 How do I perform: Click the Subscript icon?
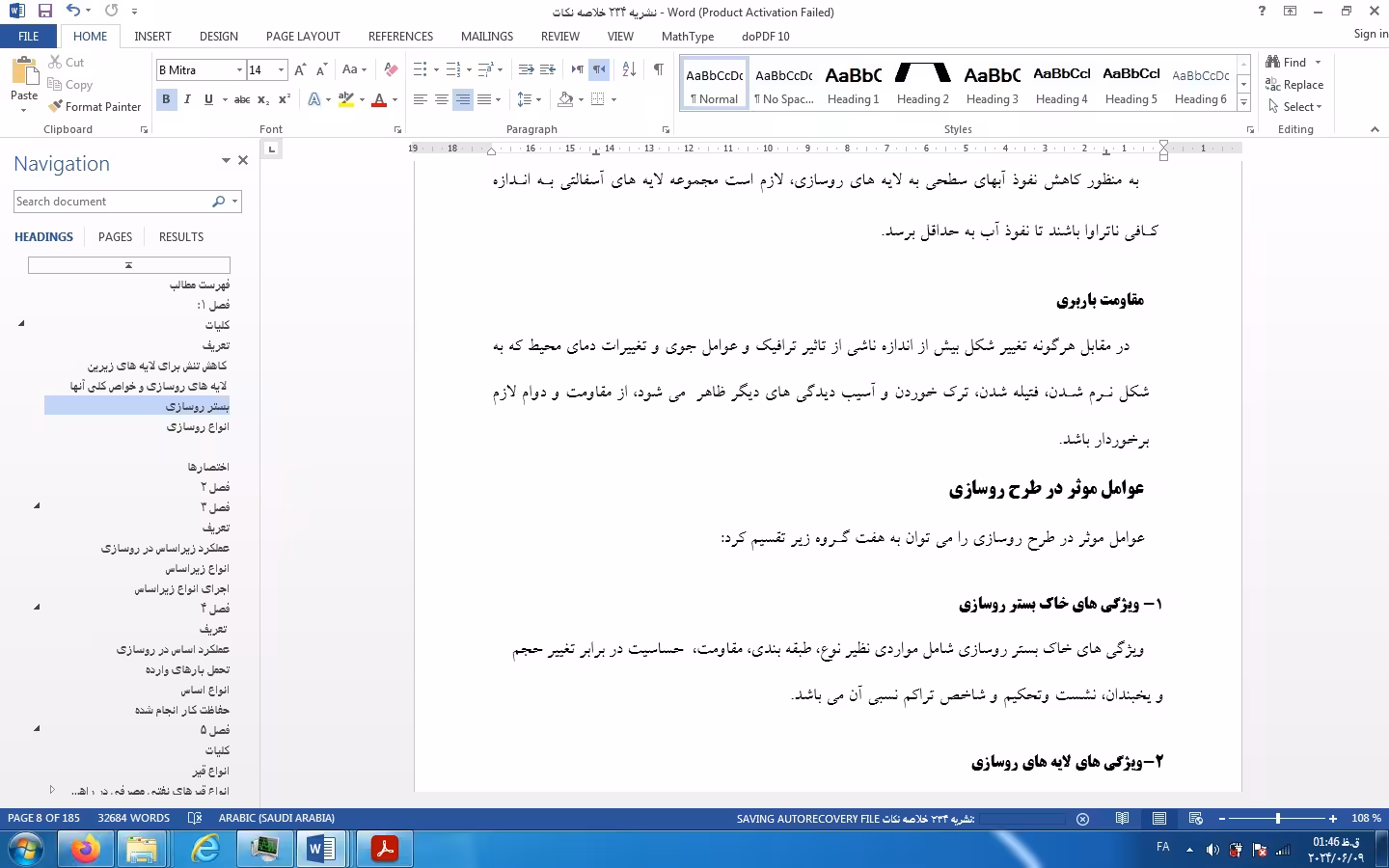(263, 99)
